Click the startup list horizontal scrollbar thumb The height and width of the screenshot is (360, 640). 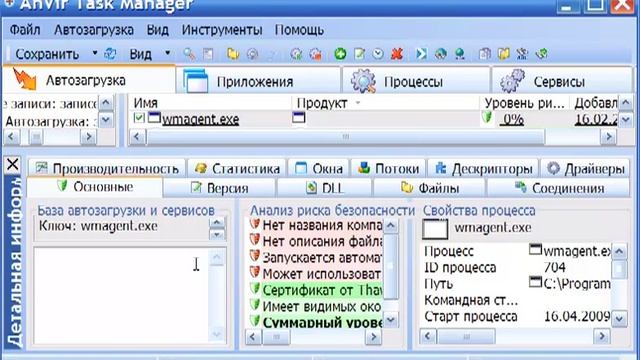pyautogui.click(x=345, y=137)
